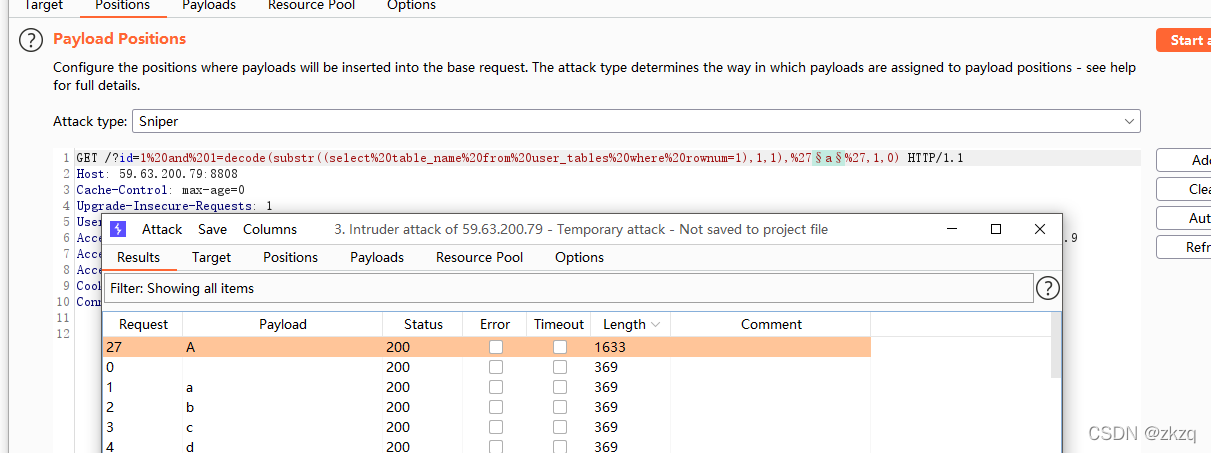Click the Start attack button
Viewport: 1211px width, 453px height.
click(1183, 40)
